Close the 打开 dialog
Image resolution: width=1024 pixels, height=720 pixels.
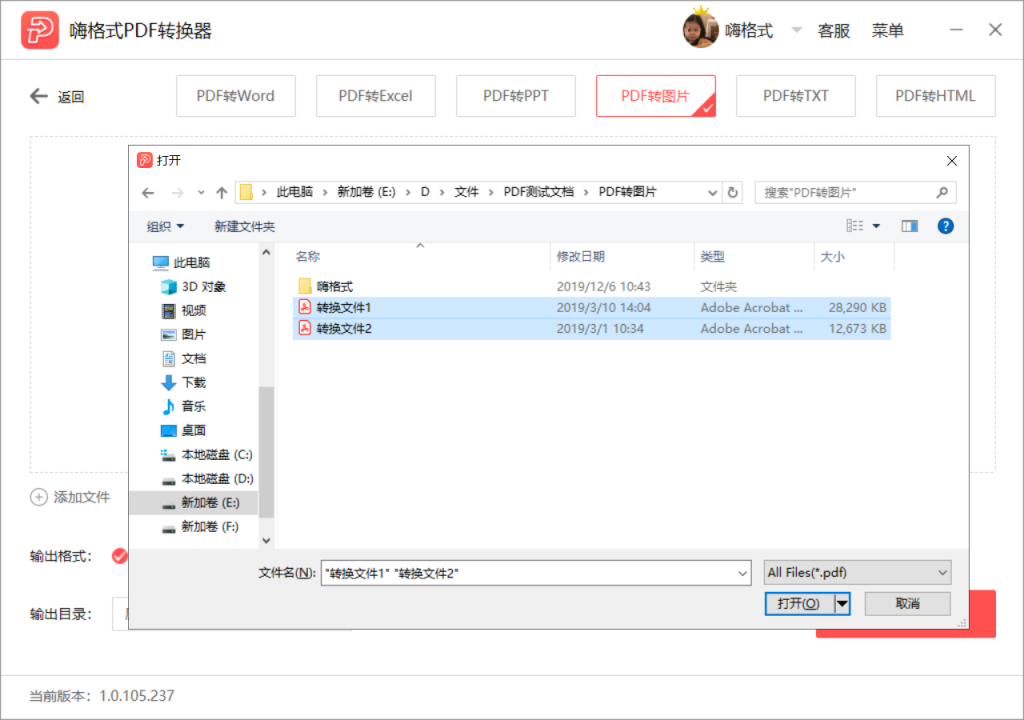(x=952, y=161)
